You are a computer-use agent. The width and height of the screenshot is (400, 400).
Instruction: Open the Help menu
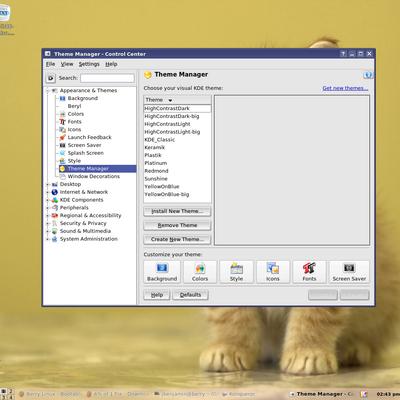pyautogui.click(x=111, y=64)
